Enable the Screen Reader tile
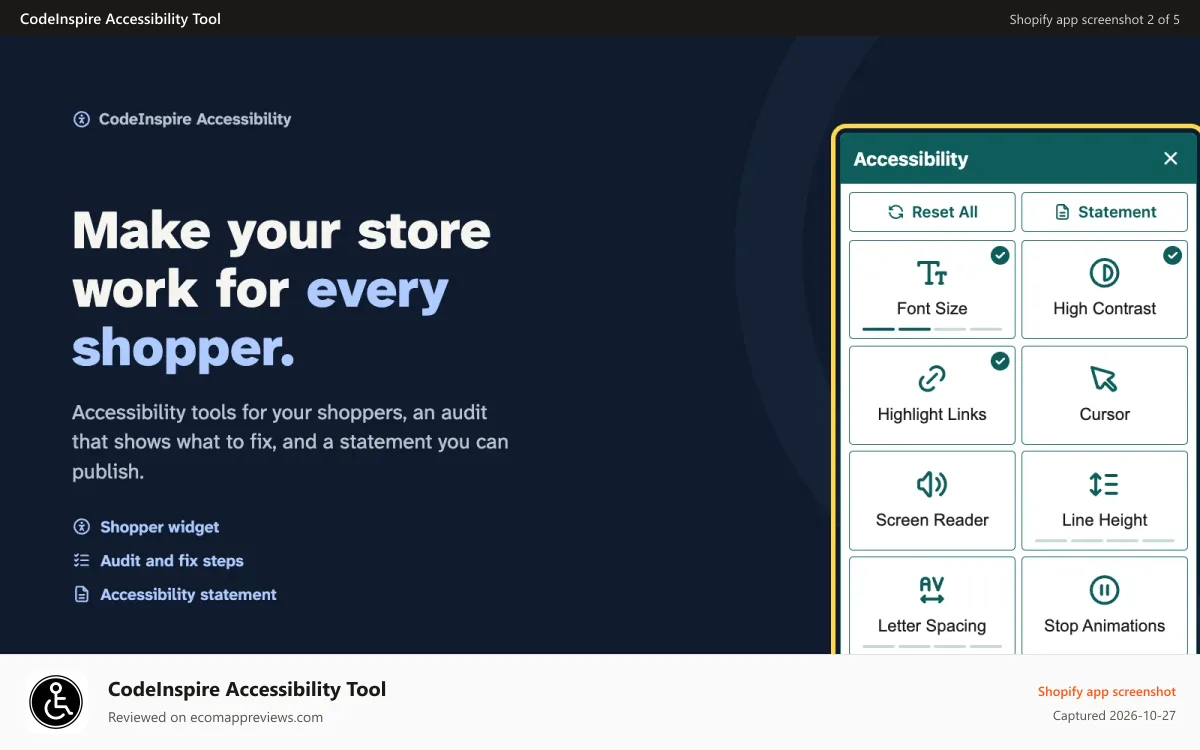The height and width of the screenshot is (750, 1200). [932, 500]
